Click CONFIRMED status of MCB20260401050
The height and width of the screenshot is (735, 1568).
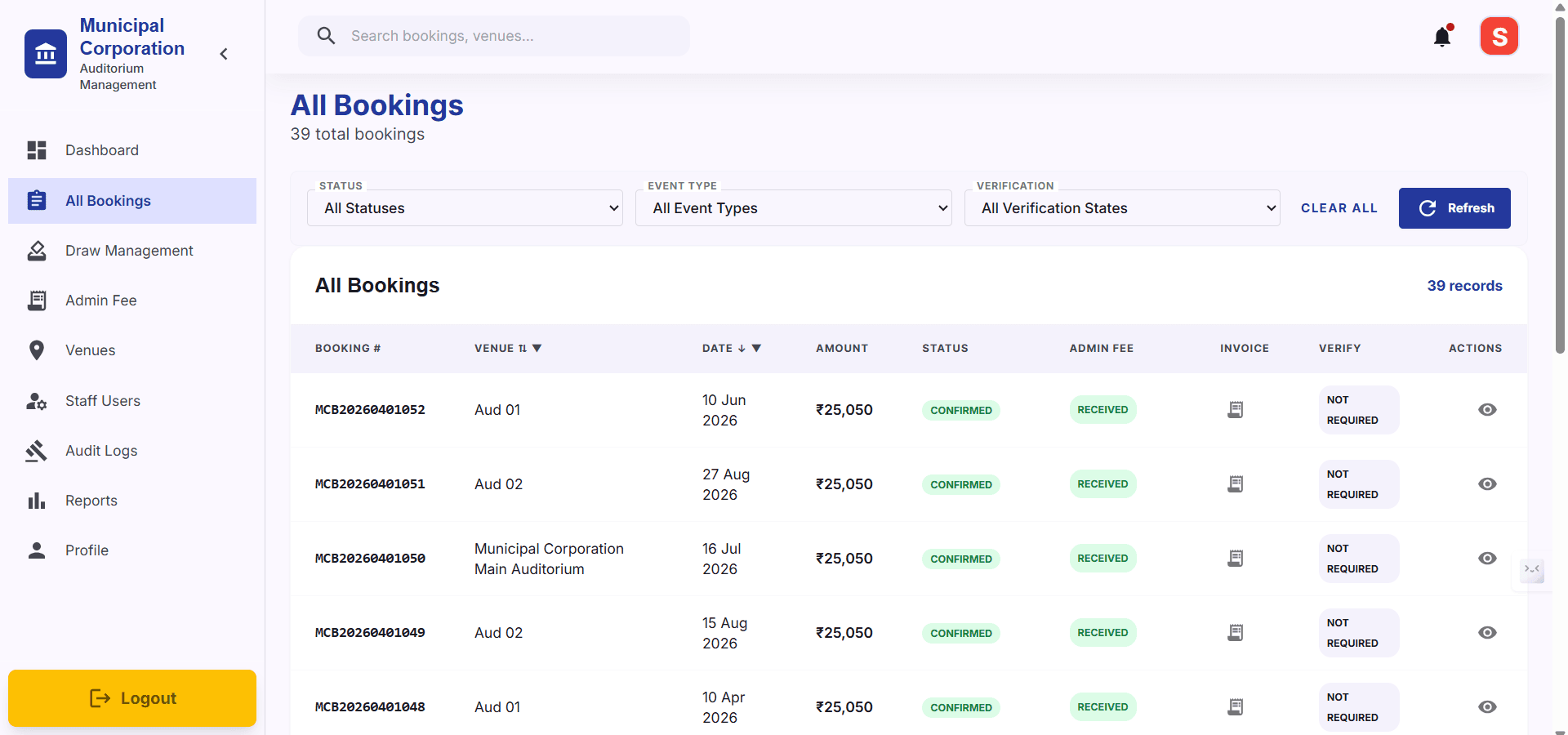coord(961,559)
